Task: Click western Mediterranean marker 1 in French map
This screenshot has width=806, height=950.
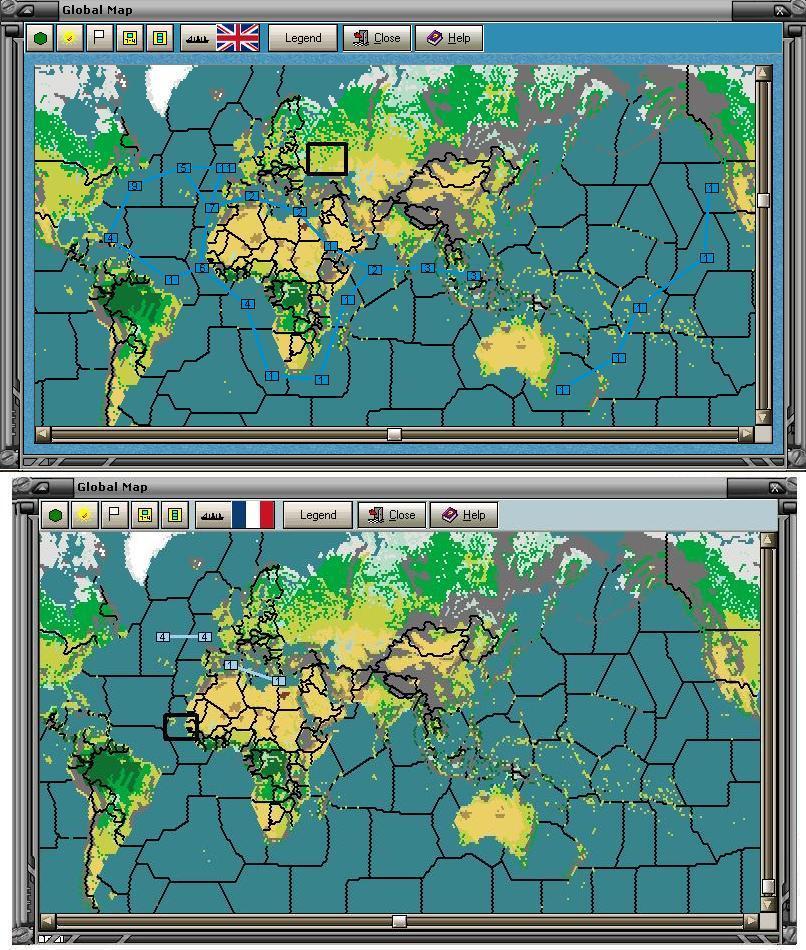Action: pyautogui.click(x=231, y=665)
